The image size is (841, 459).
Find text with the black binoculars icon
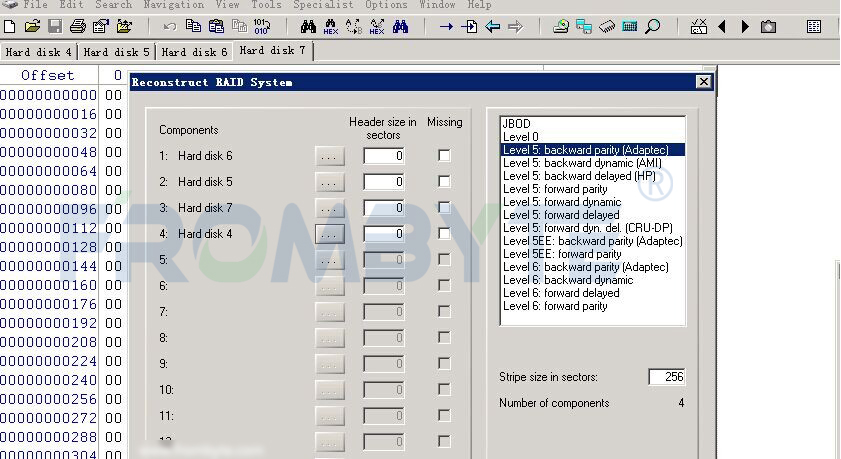[308, 26]
